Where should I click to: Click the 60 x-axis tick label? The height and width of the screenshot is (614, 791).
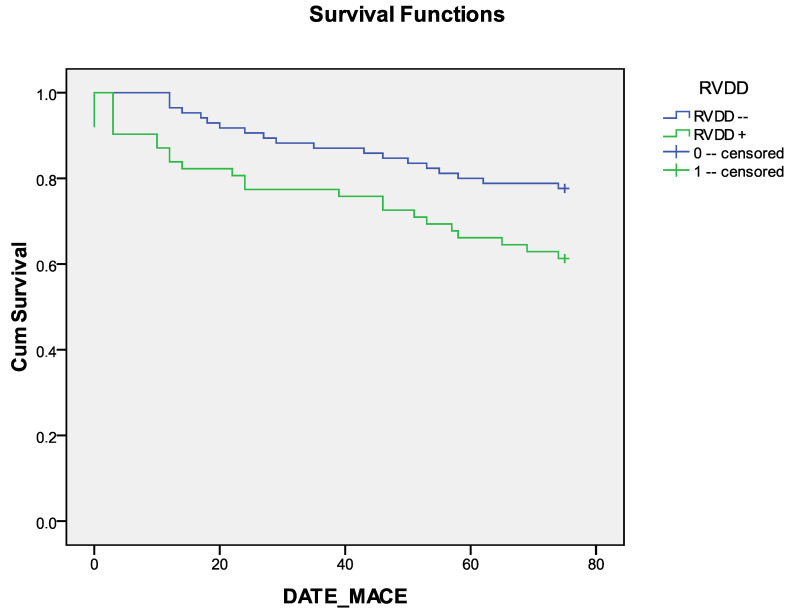click(470, 564)
